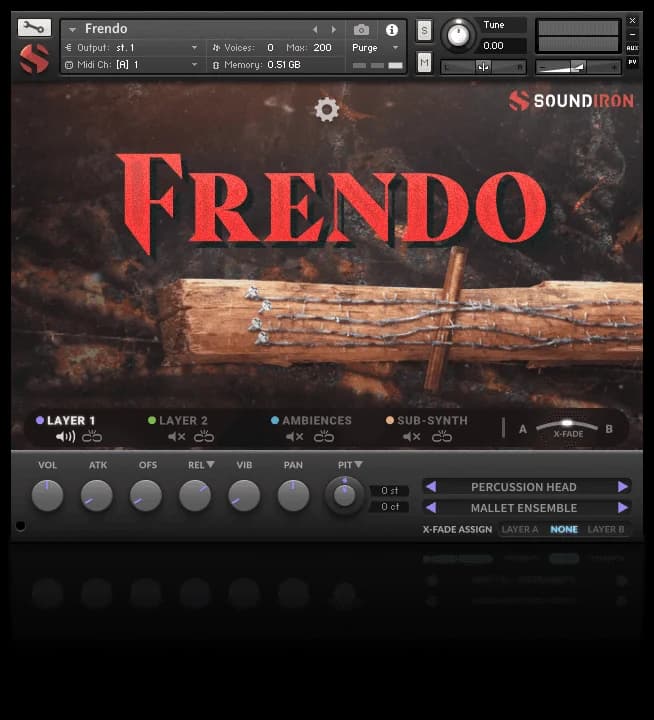The height and width of the screenshot is (720, 654).
Task: Expand the PIT knob options triangle
Action: (358, 464)
